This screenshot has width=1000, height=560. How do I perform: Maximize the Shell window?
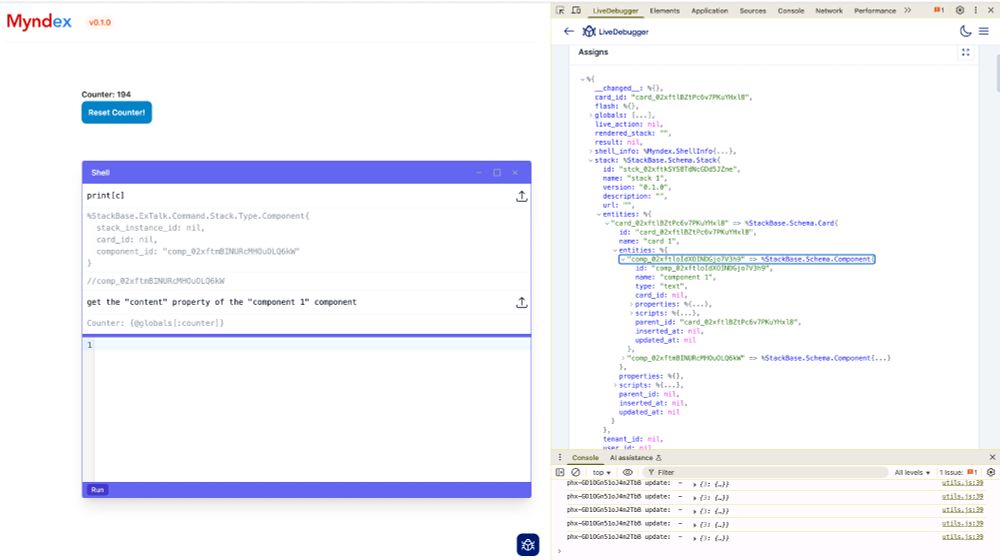[497, 173]
